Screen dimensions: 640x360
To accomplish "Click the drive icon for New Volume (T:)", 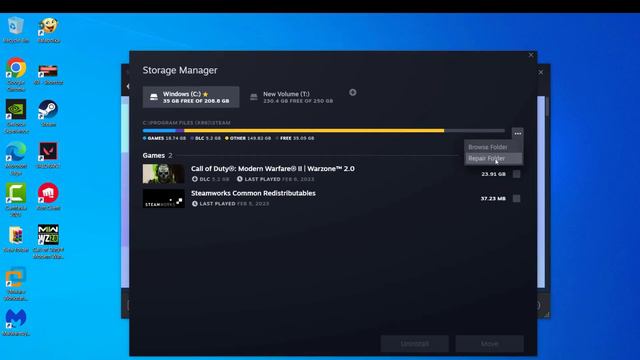I will tap(254, 97).
